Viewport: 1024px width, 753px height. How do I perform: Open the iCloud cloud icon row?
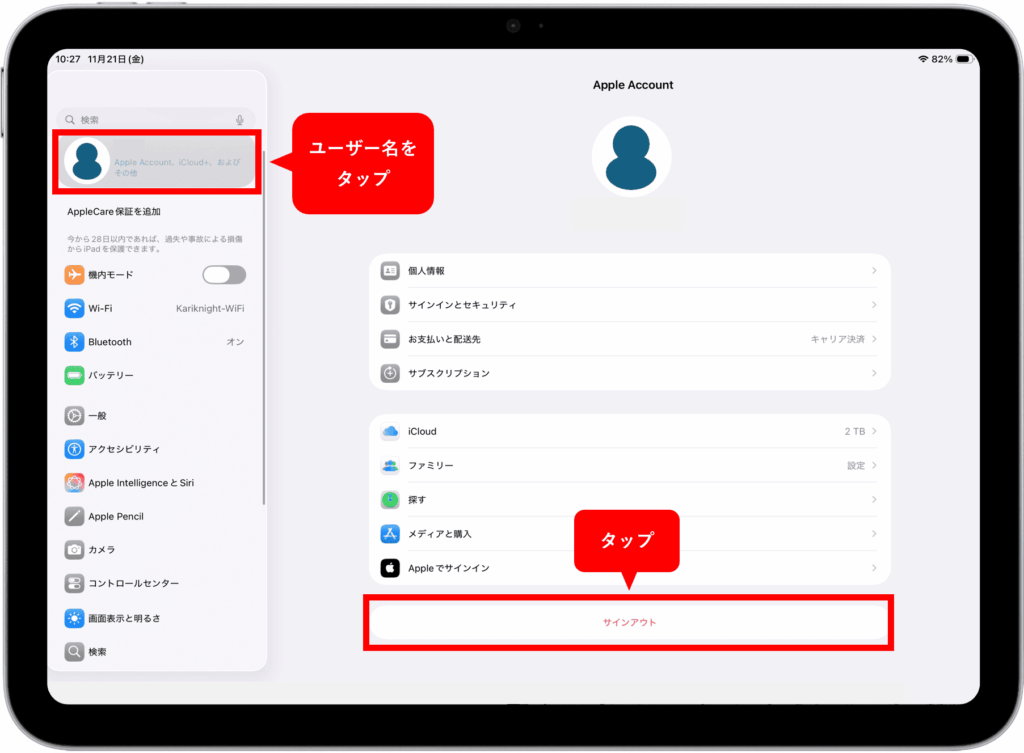pos(390,432)
